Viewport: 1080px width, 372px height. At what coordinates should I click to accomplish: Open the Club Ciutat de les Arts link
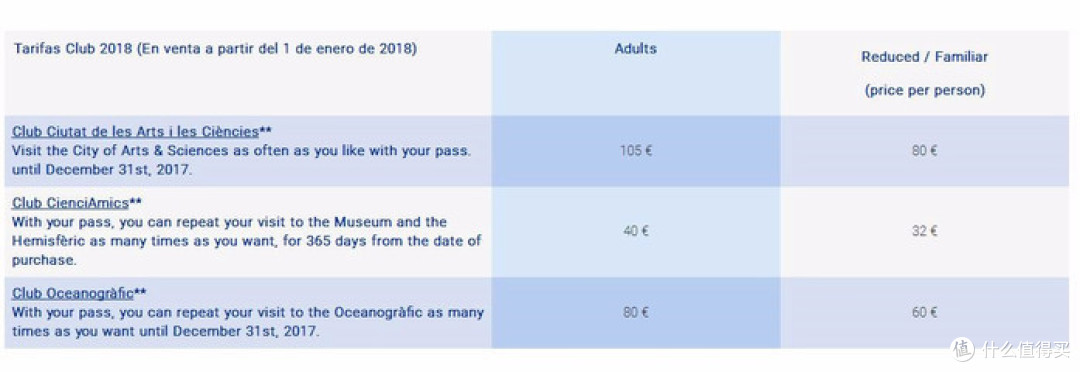click(x=135, y=130)
